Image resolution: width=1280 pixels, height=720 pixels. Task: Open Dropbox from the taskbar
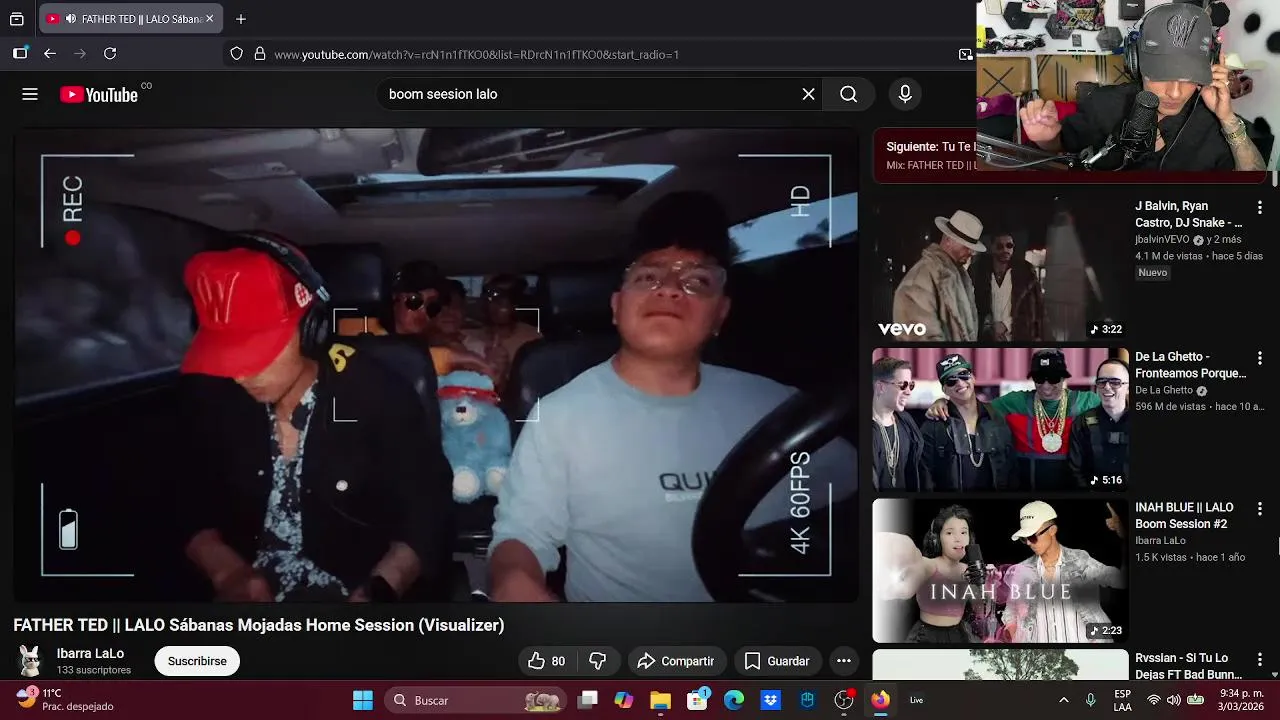pyautogui.click(x=770, y=700)
